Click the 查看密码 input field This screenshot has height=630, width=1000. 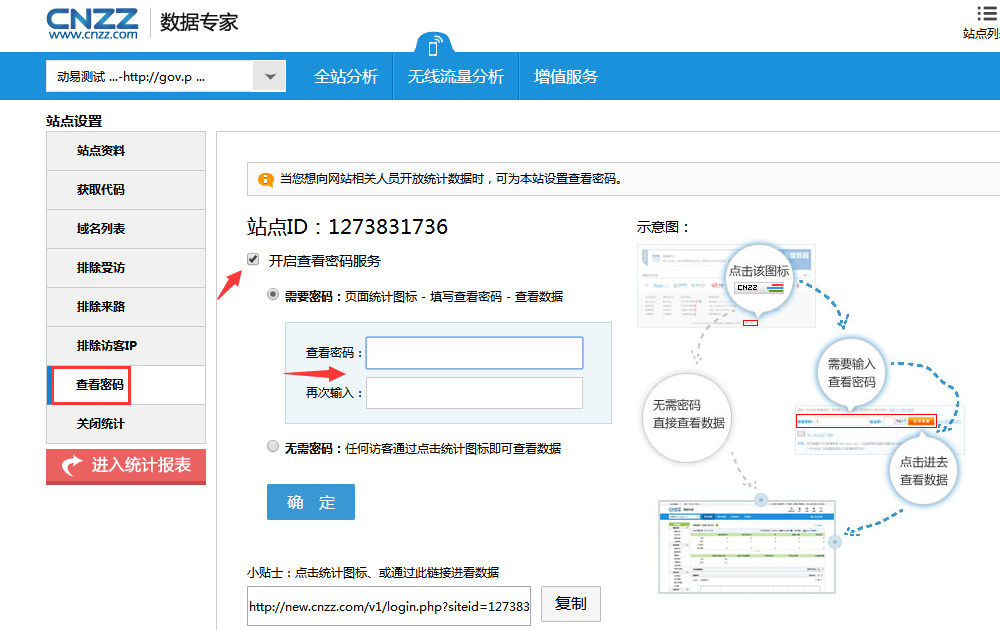(x=474, y=353)
